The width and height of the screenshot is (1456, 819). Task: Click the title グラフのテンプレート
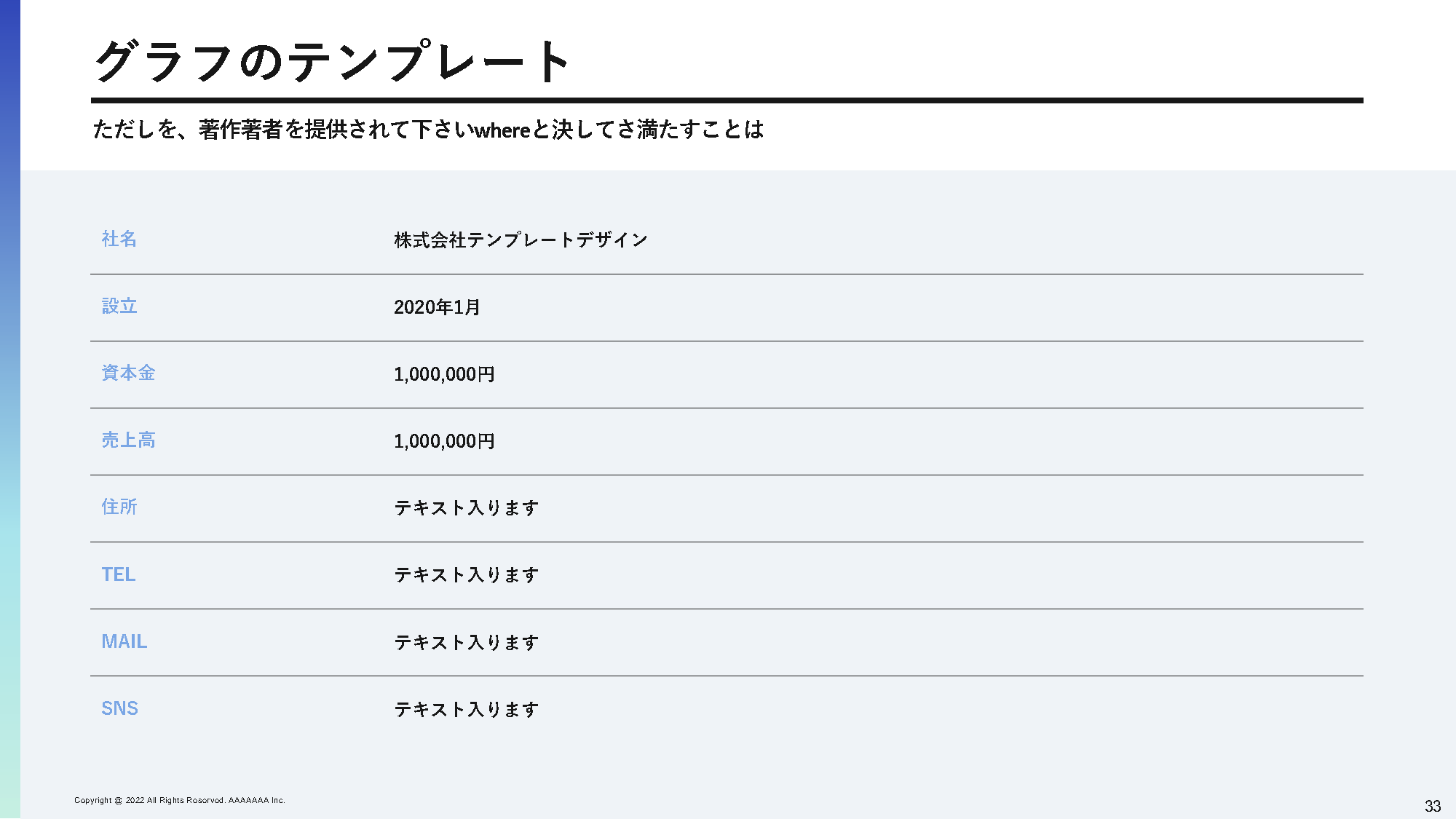pyautogui.click(x=332, y=61)
